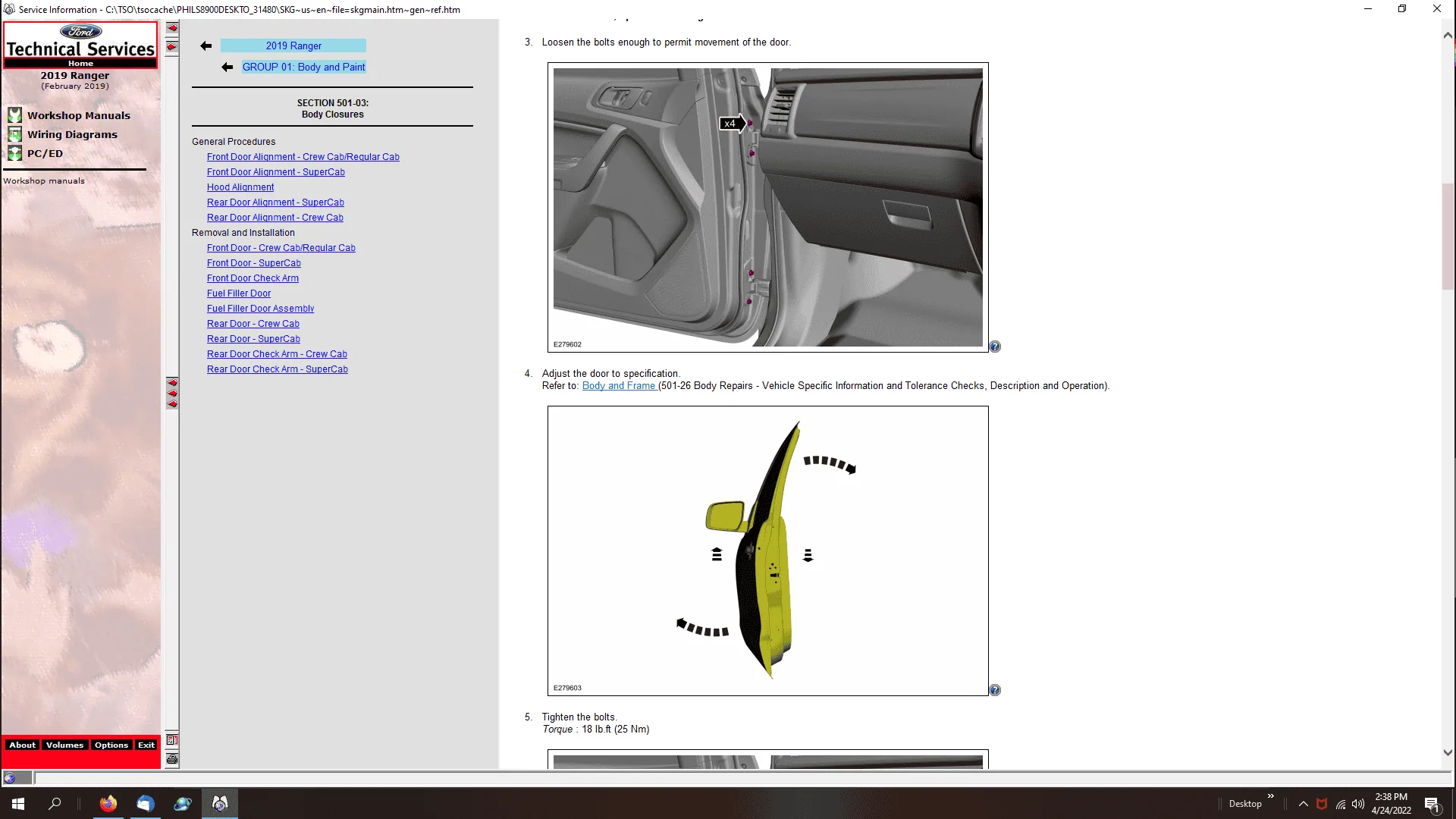The width and height of the screenshot is (1456, 819).
Task: Open Rear Door Alignment - SuperCab
Action: 275,202
